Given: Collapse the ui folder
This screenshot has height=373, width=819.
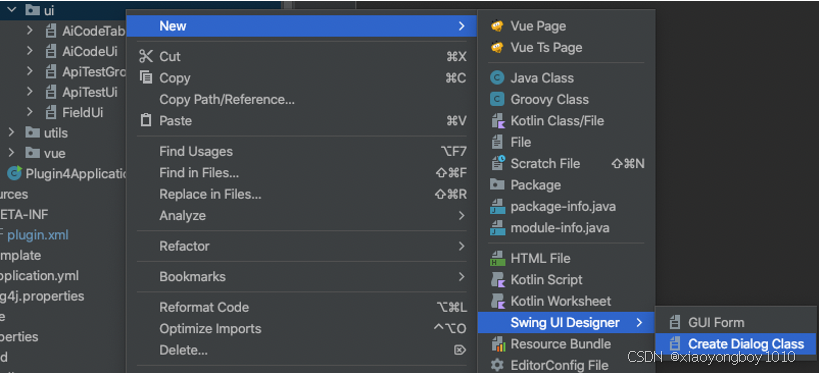Looking at the screenshot, I should click(x=11, y=10).
